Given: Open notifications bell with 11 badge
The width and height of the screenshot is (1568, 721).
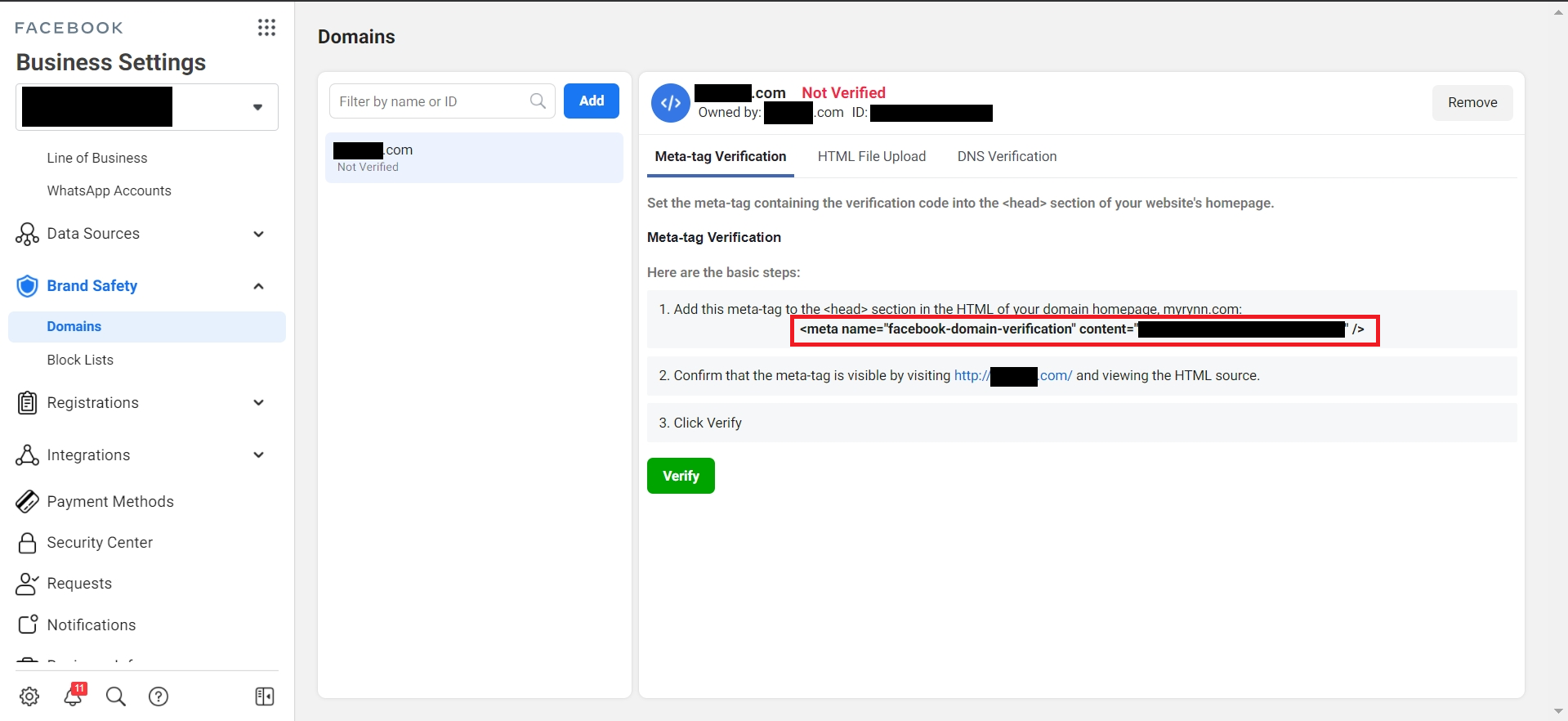Looking at the screenshot, I should click(74, 695).
